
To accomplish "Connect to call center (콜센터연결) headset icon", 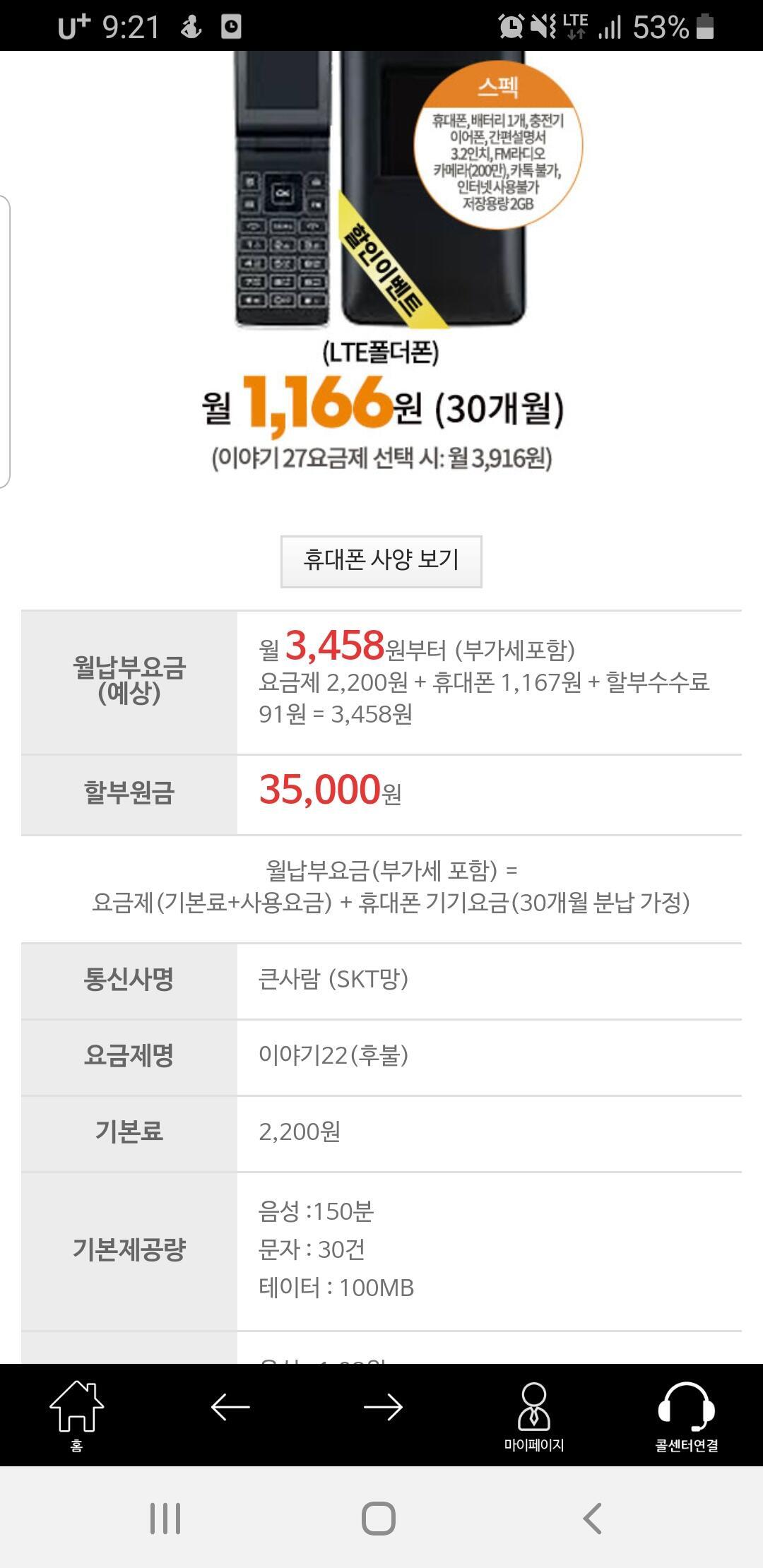I will (x=686, y=1414).
